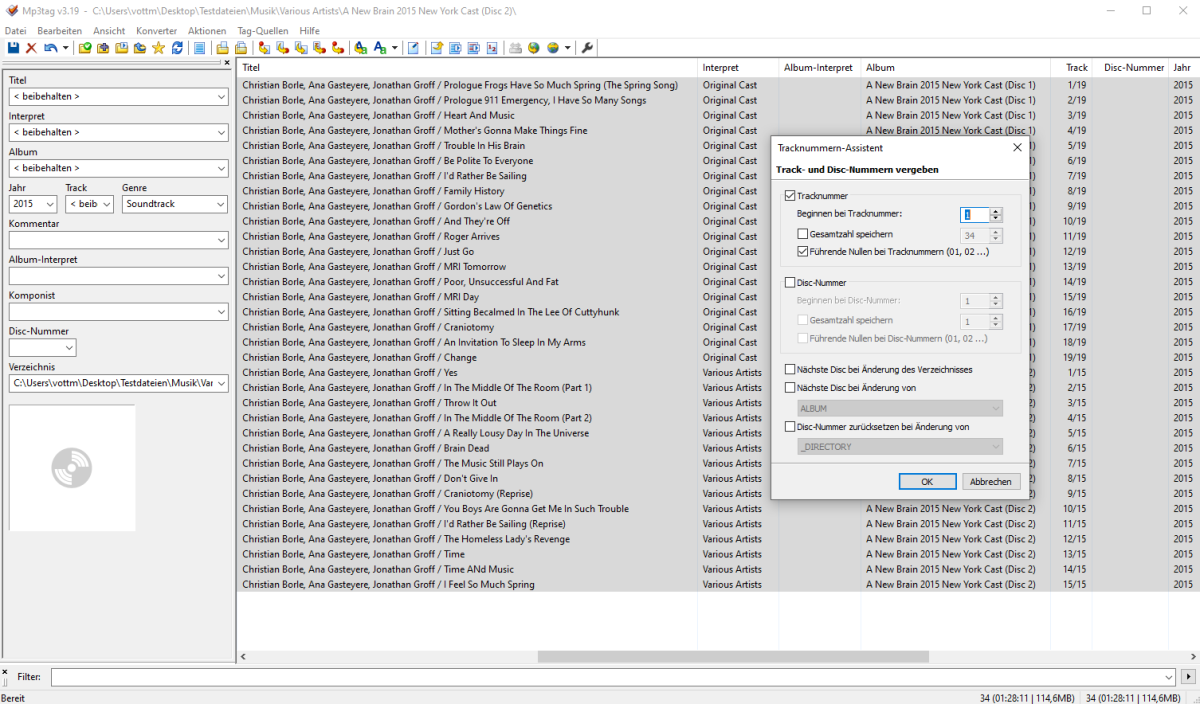Expand the Album field dropdown
The height and width of the screenshot is (704, 1200).
221,168
